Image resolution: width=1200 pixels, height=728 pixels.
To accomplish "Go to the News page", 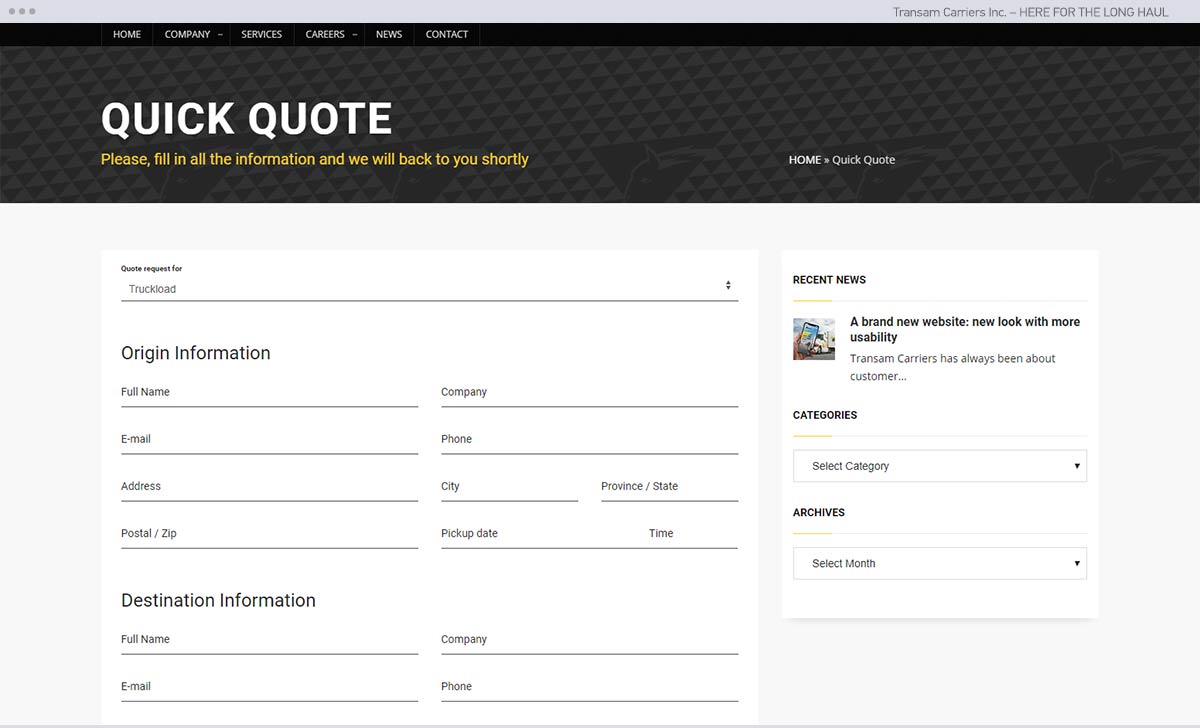I will pyautogui.click(x=389, y=34).
